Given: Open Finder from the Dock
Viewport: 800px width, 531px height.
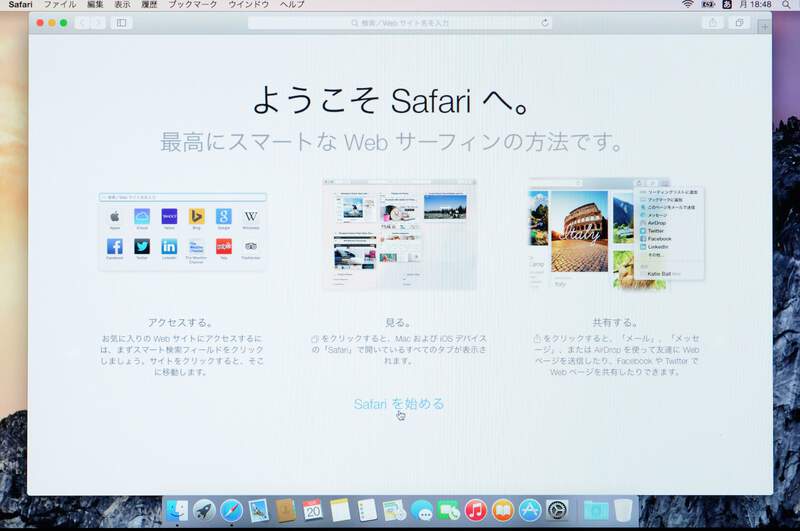Looking at the screenshot, I should [x=177, y=510].
